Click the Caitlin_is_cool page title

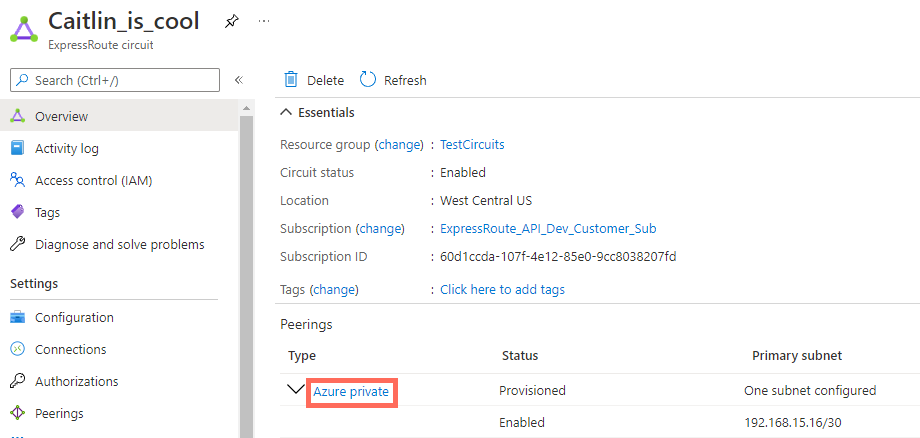pos(124,21)
